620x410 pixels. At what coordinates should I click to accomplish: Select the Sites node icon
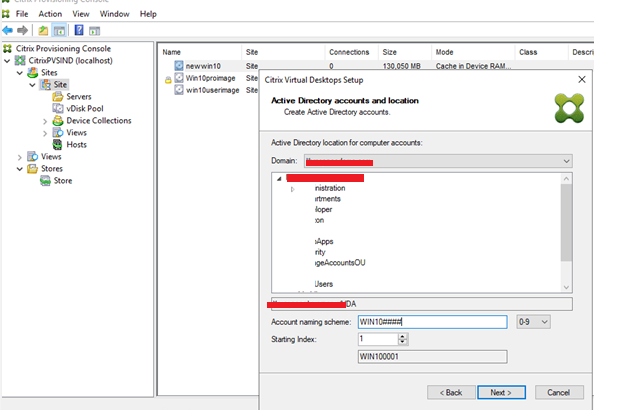[x=33, y=73]
